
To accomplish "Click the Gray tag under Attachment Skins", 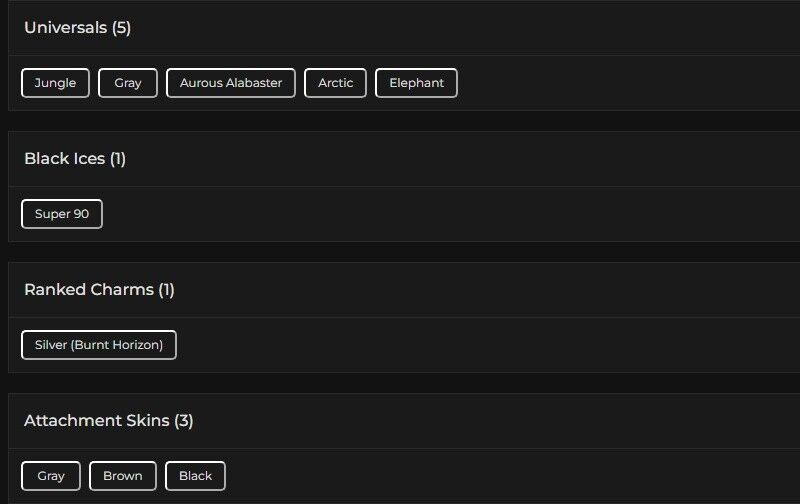I will click(51, 476).
